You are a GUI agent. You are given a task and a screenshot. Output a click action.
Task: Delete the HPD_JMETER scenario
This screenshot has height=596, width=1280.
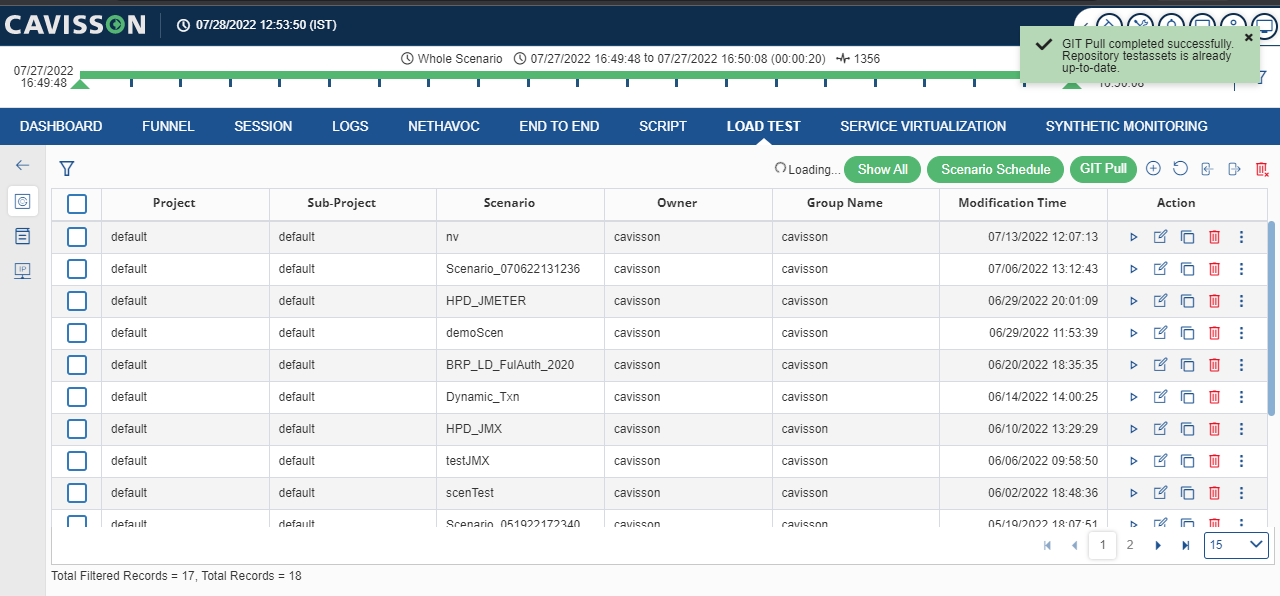pyautogui.click(x=1214, y=301)
